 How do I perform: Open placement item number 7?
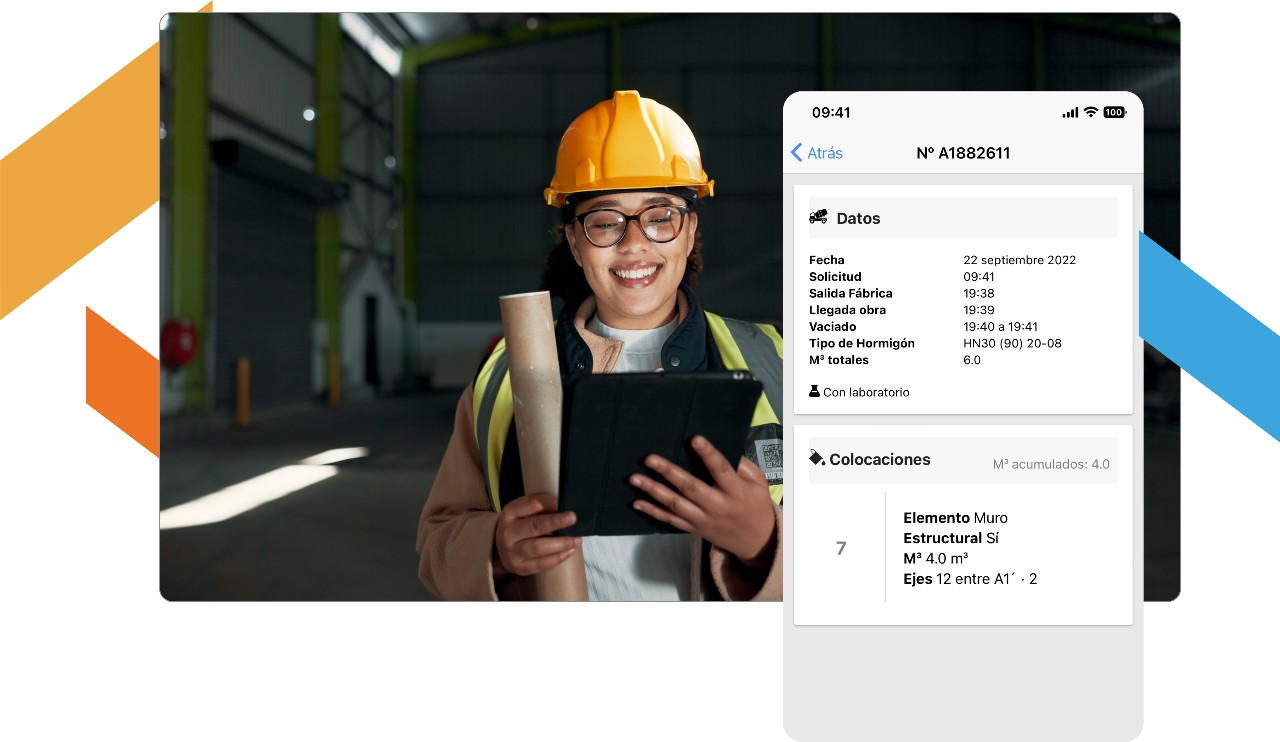pyautogui.click(x=840, y=548)
